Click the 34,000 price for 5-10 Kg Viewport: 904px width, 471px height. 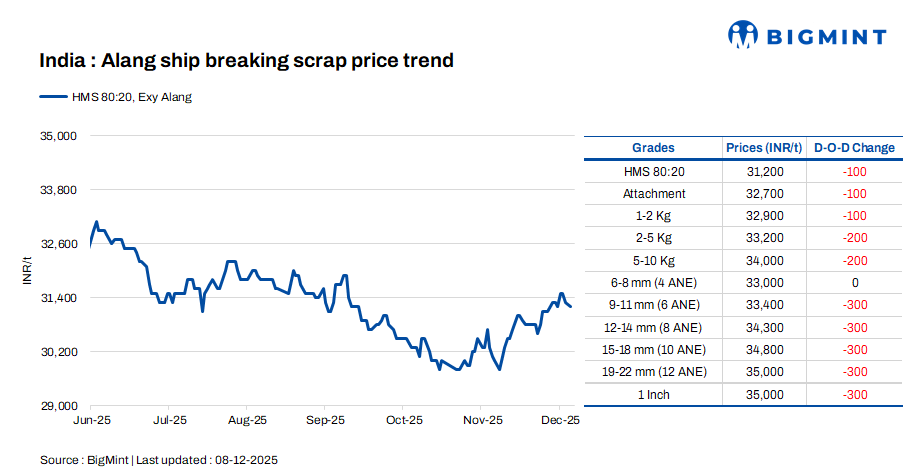click(765, 261)
